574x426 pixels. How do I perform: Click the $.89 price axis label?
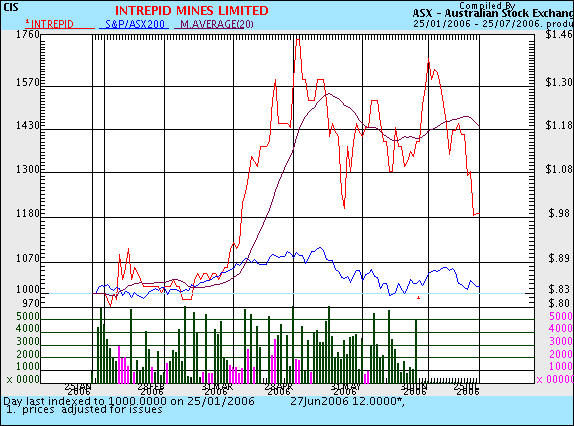point(560,259)
